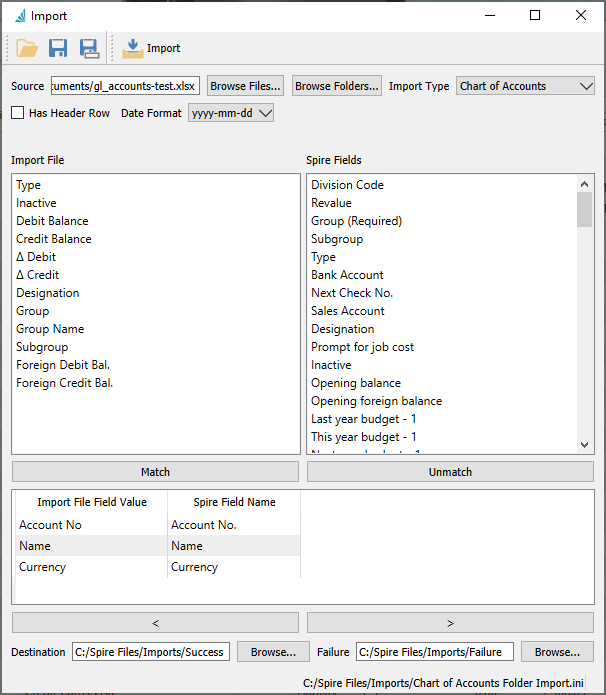The height and width of the screenshot is (695, 606).
Task: Maximize the Import window
Action: tap(535, 16)
